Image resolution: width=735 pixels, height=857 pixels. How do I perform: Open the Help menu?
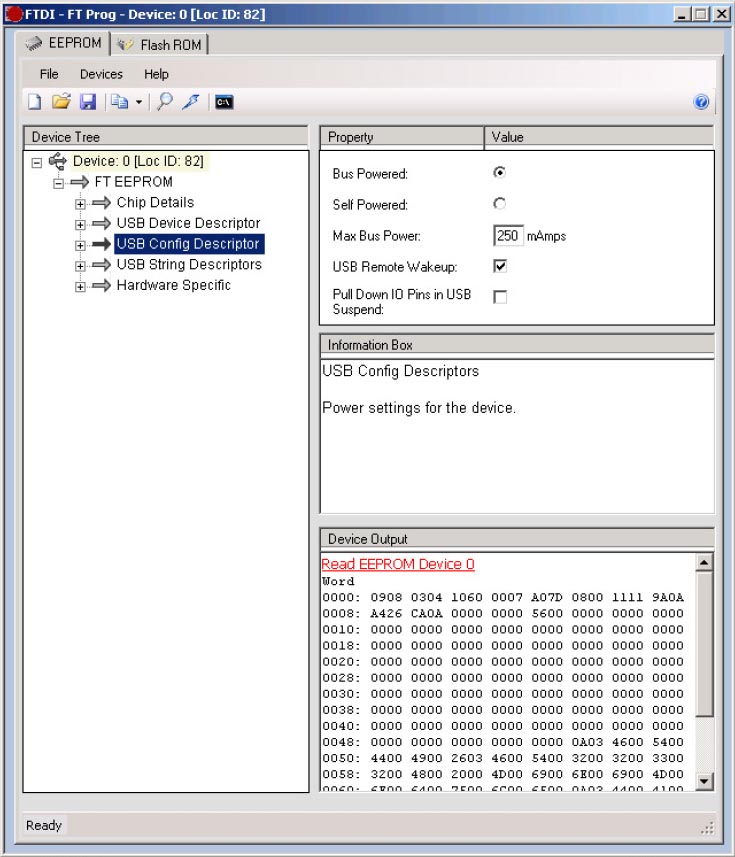(156, 74)
